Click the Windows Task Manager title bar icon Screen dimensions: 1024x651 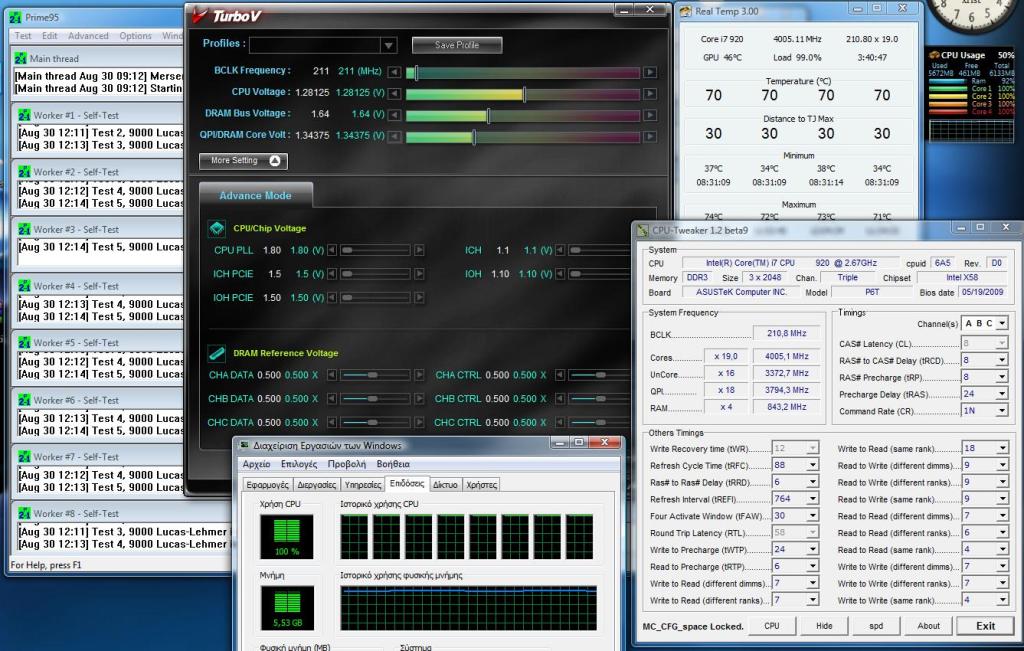[x=244, y=445]
